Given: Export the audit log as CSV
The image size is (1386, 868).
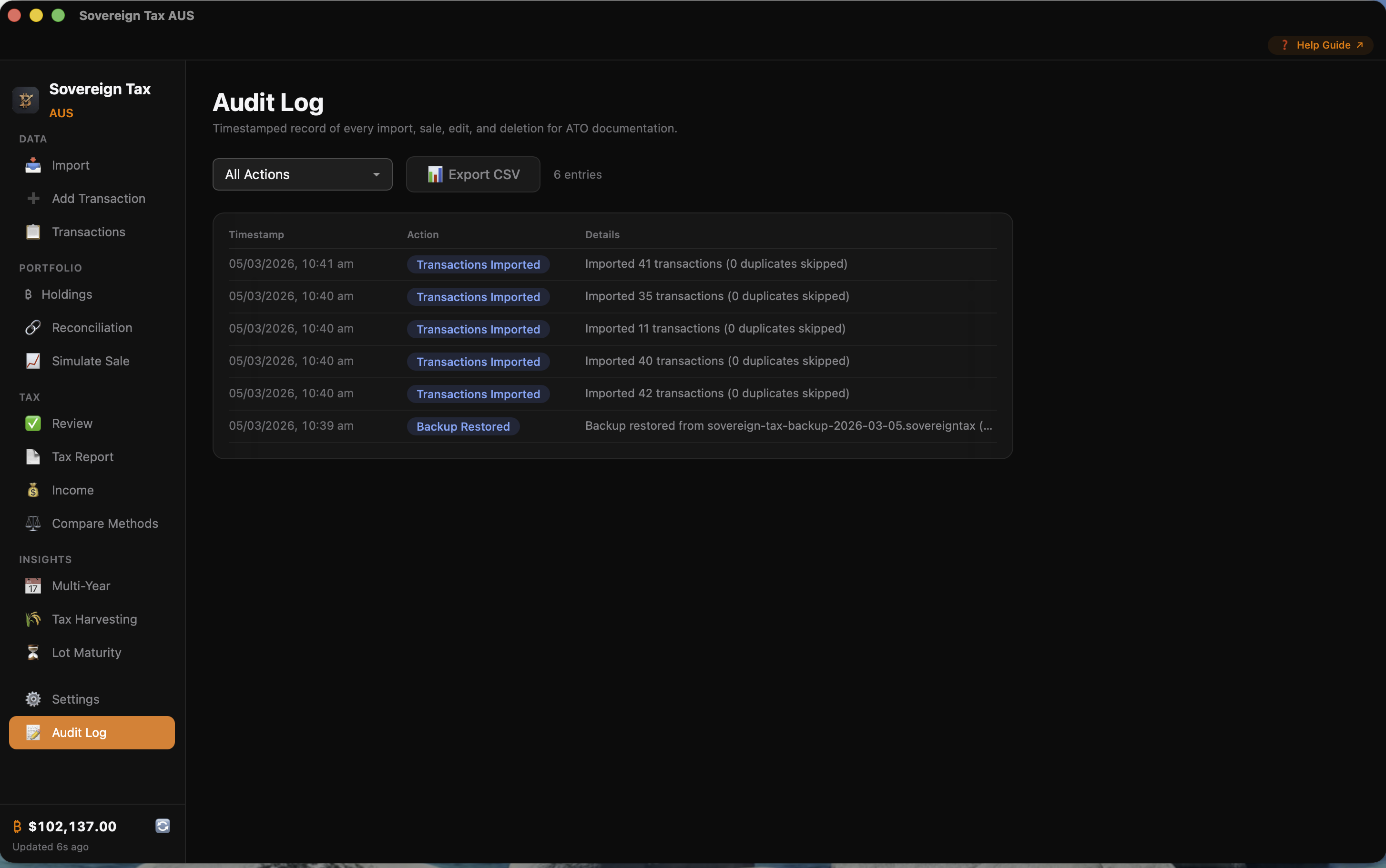Looking at the screenshot, I should point(472,174).
